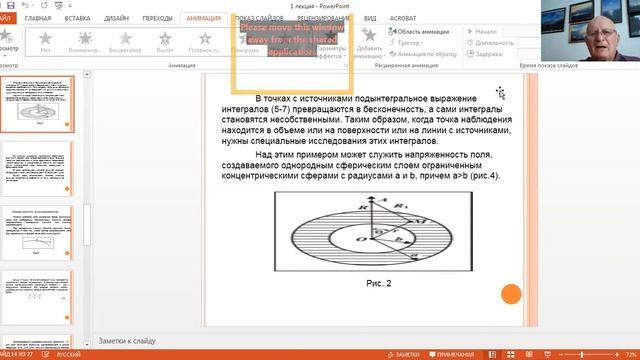Select the fourth slide thumbnail with formula
The image size is (640, 360).
point(38,298)
